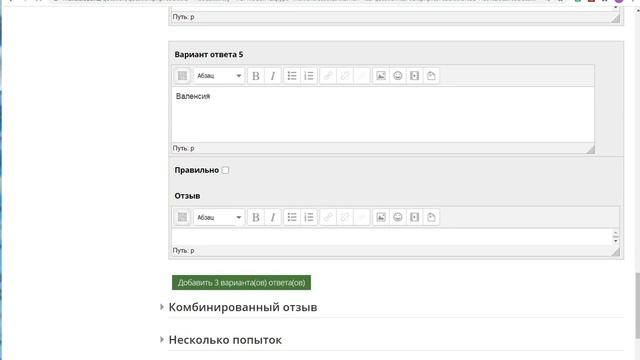The width and height of the screenshot is (640, 360).
Task: Remove link in Вариант ответа 5 editor
Action: (345, 76)
